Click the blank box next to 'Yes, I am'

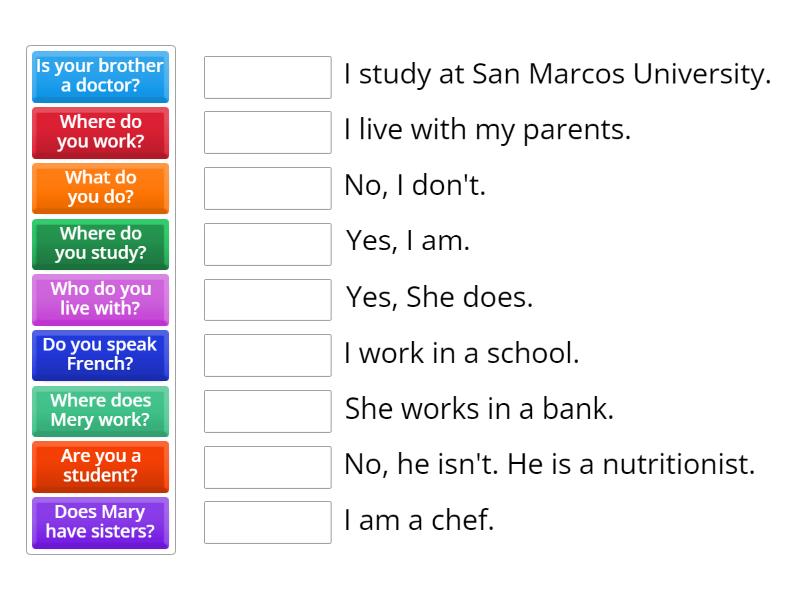click(266, 243)
